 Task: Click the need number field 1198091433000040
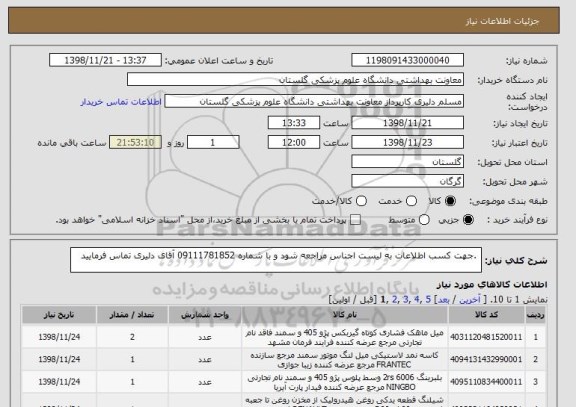(x=407, y=60)
